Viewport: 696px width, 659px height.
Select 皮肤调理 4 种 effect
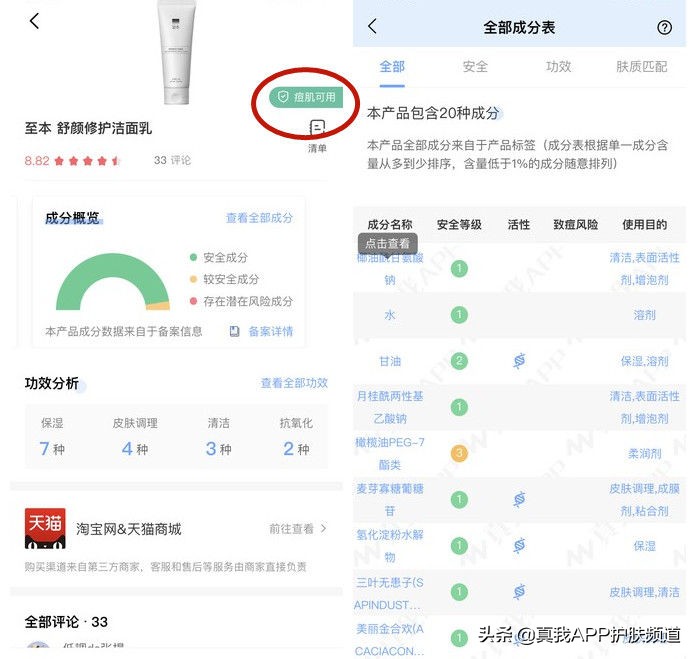(x=135, y=436)
